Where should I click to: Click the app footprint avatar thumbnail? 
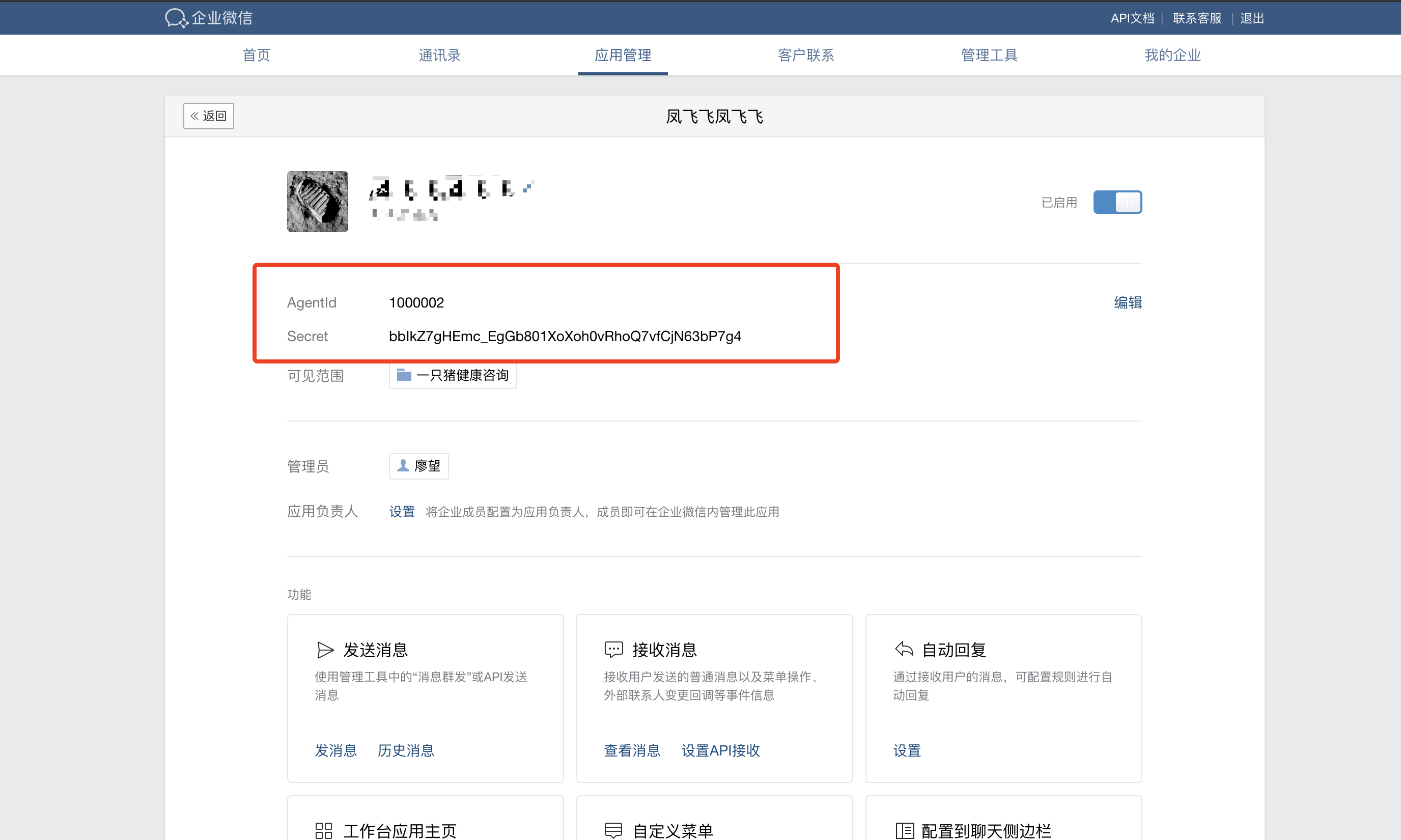(x=318, y=202)
